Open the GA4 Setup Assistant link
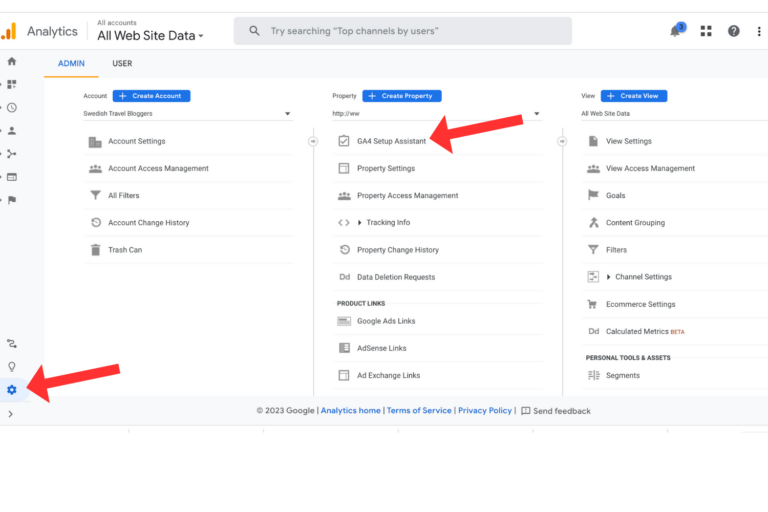This screenshot has width=768, height=512. [x=391, y=141]
